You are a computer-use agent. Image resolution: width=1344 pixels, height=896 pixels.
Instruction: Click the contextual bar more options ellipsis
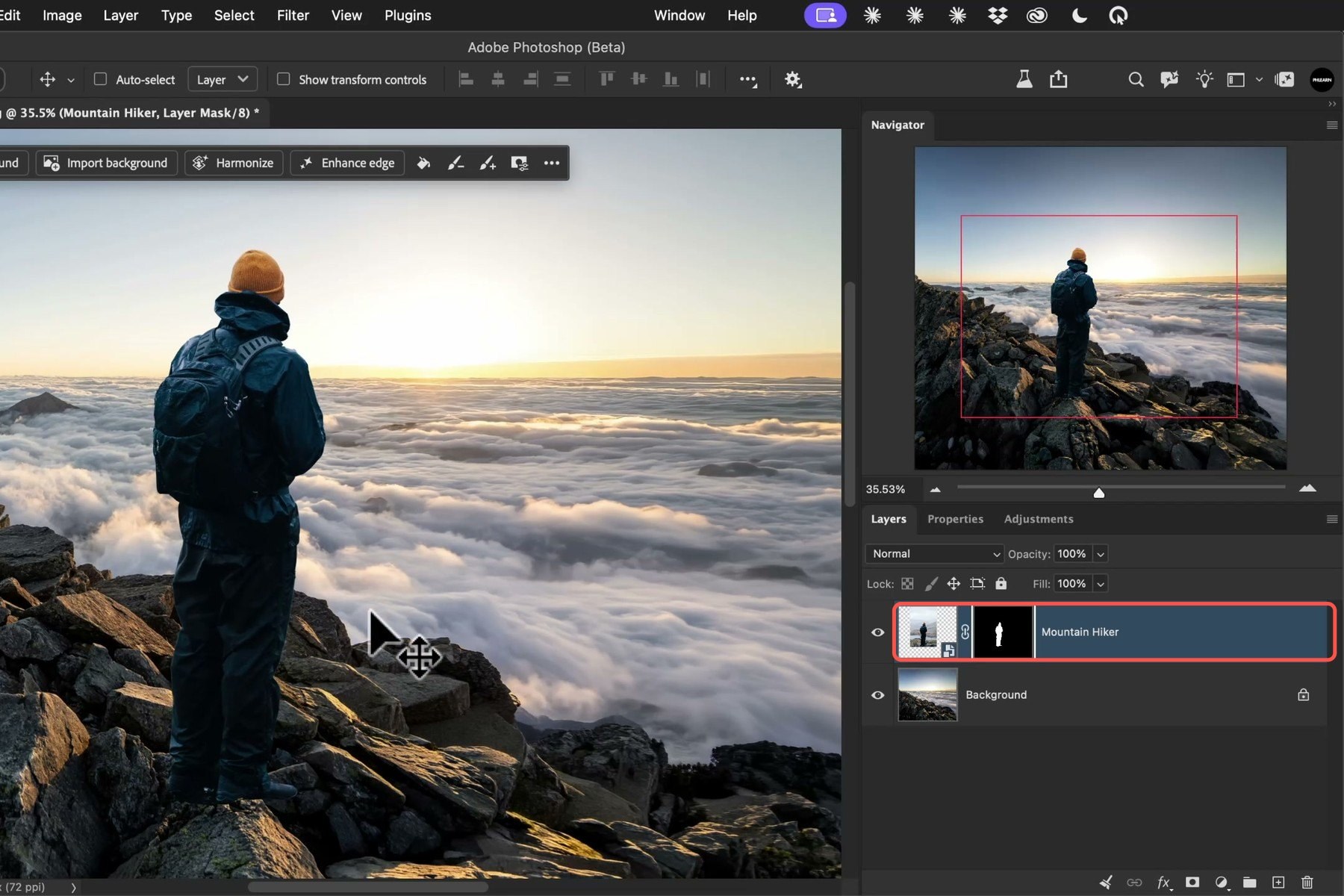(x=552, y=163)
